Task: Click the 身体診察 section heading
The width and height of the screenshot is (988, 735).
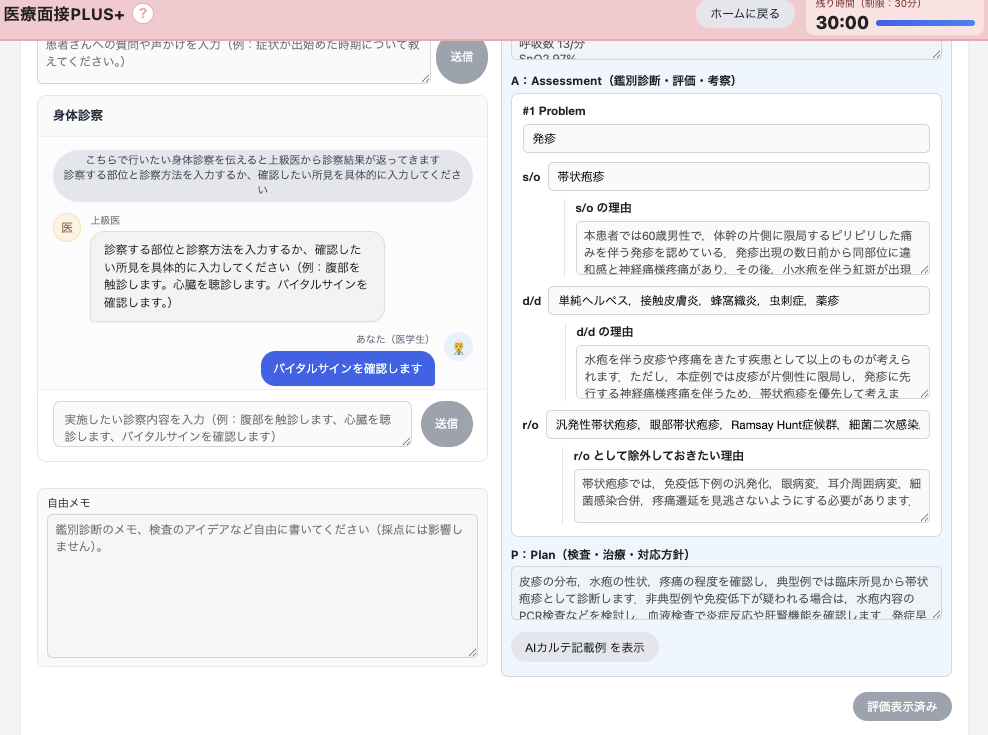Action: point(78,115)
